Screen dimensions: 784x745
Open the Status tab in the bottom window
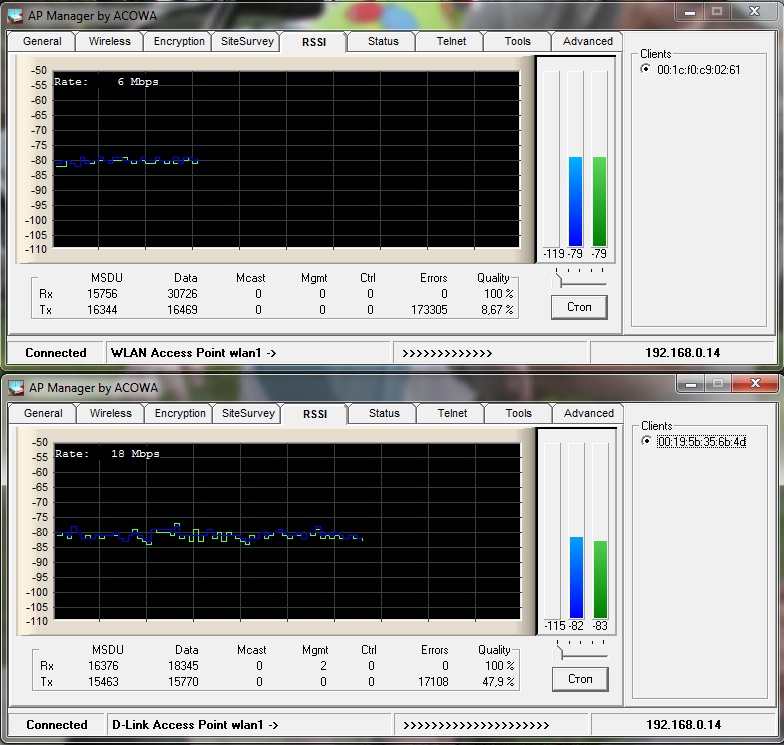click(x=384, y=414)
